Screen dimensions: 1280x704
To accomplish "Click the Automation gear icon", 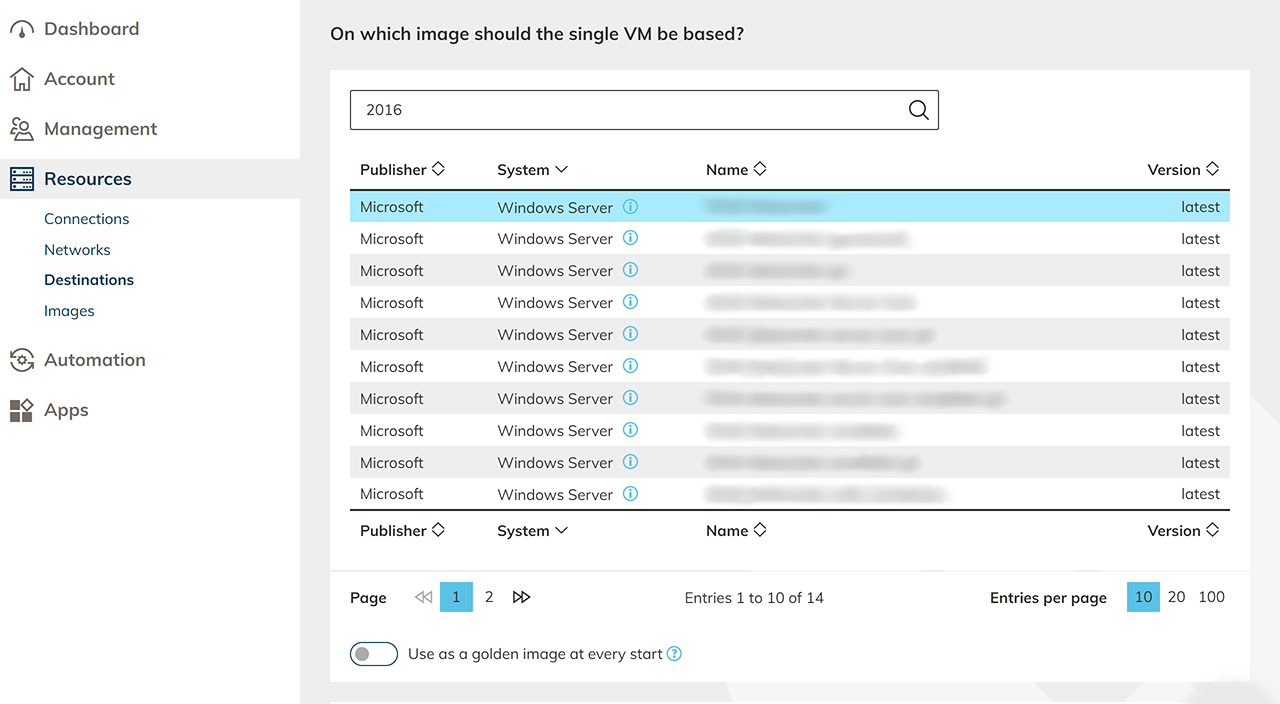I will [x=22, y=360].
